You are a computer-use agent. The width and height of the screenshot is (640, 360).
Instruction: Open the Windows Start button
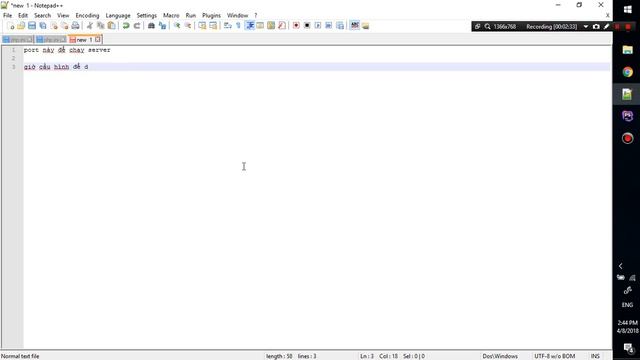pyautogui.click(x=628, y=9)
